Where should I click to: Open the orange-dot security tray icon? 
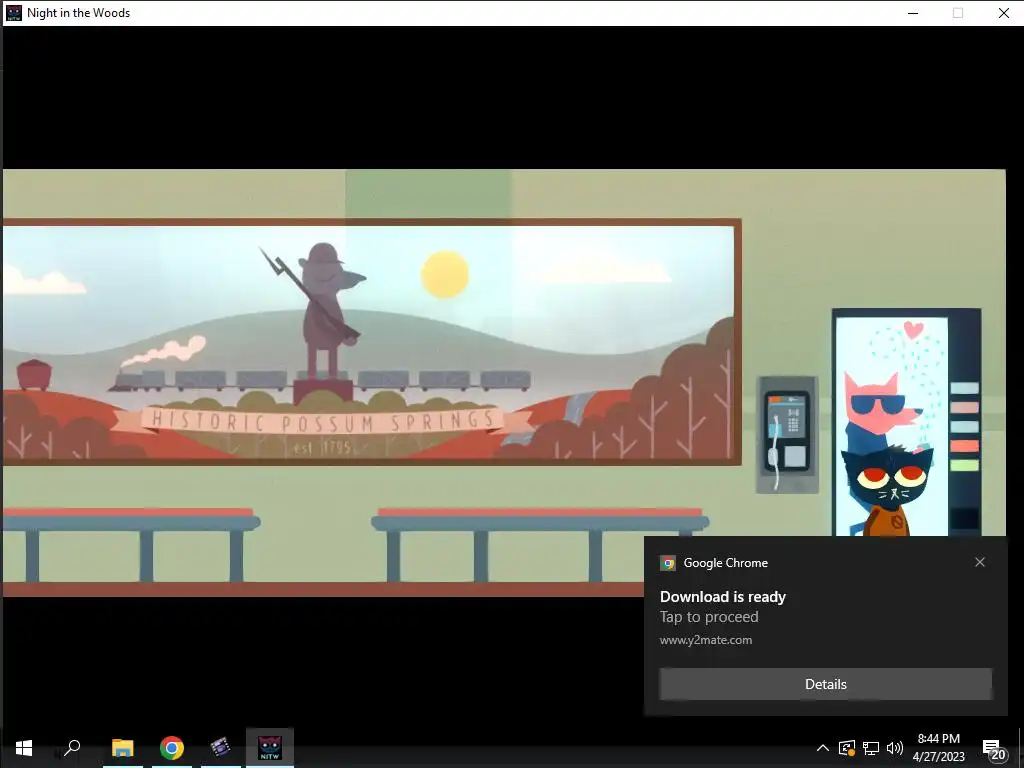(x=847, y=748)
